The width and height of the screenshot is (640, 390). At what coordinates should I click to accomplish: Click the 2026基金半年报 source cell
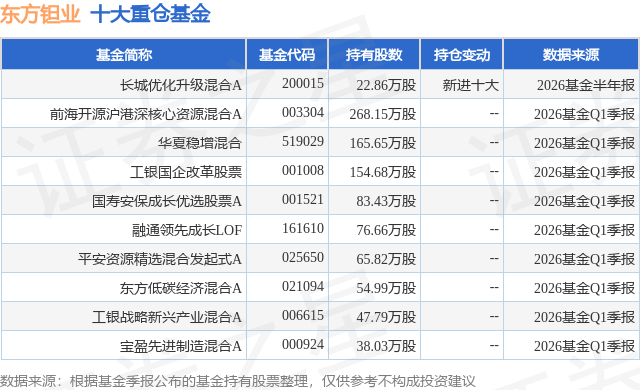point(586,85)
